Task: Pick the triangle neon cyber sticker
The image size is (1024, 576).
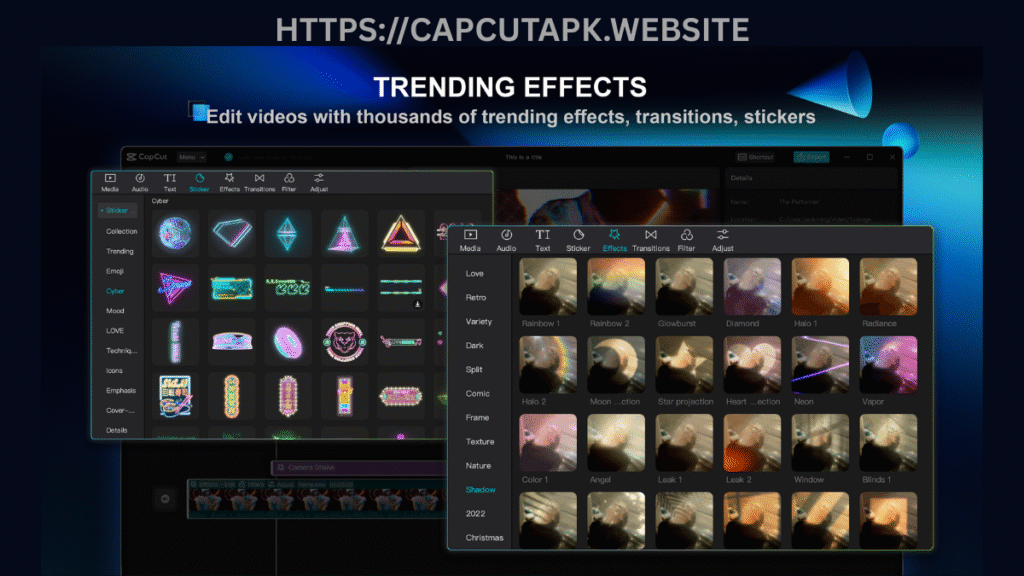Action: click(x=400, y=233)
